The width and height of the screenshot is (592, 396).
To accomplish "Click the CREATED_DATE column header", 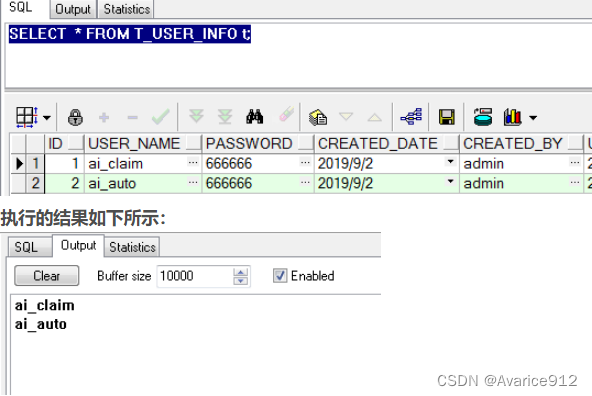I will coord(387,143).
